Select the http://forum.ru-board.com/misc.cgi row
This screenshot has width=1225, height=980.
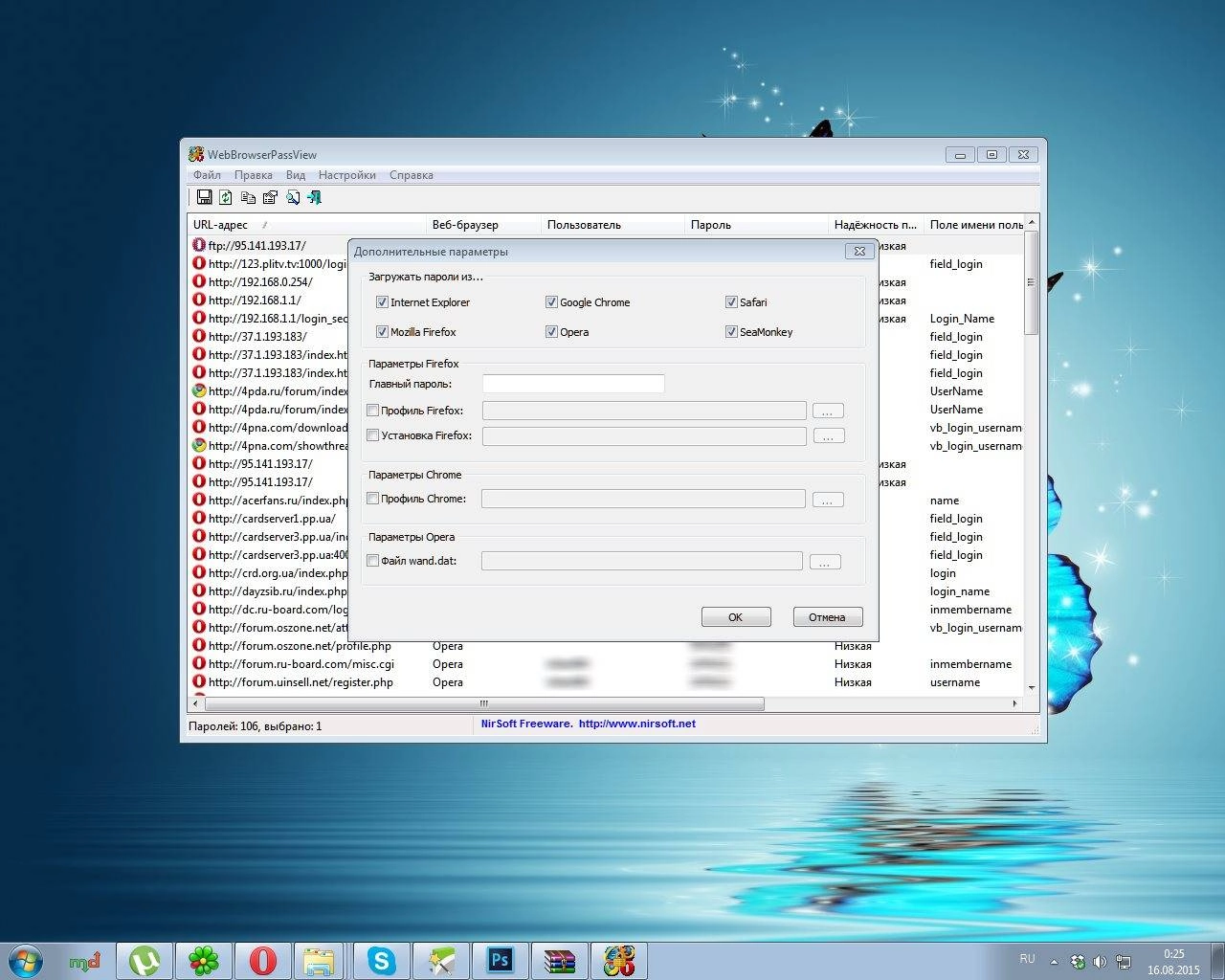605,664
